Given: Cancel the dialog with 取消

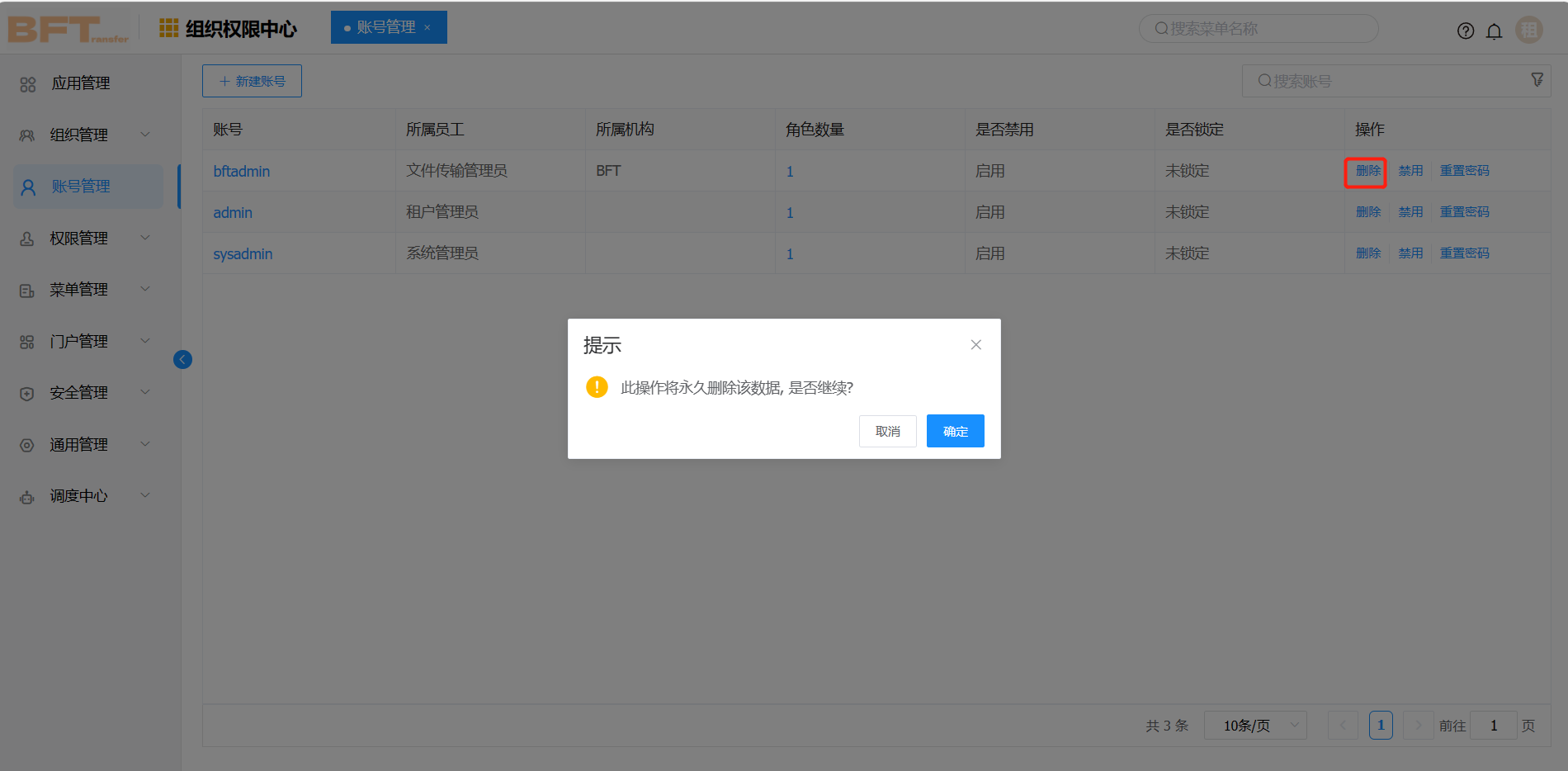Looking at the screenshot, I should (x=887, y=430).
